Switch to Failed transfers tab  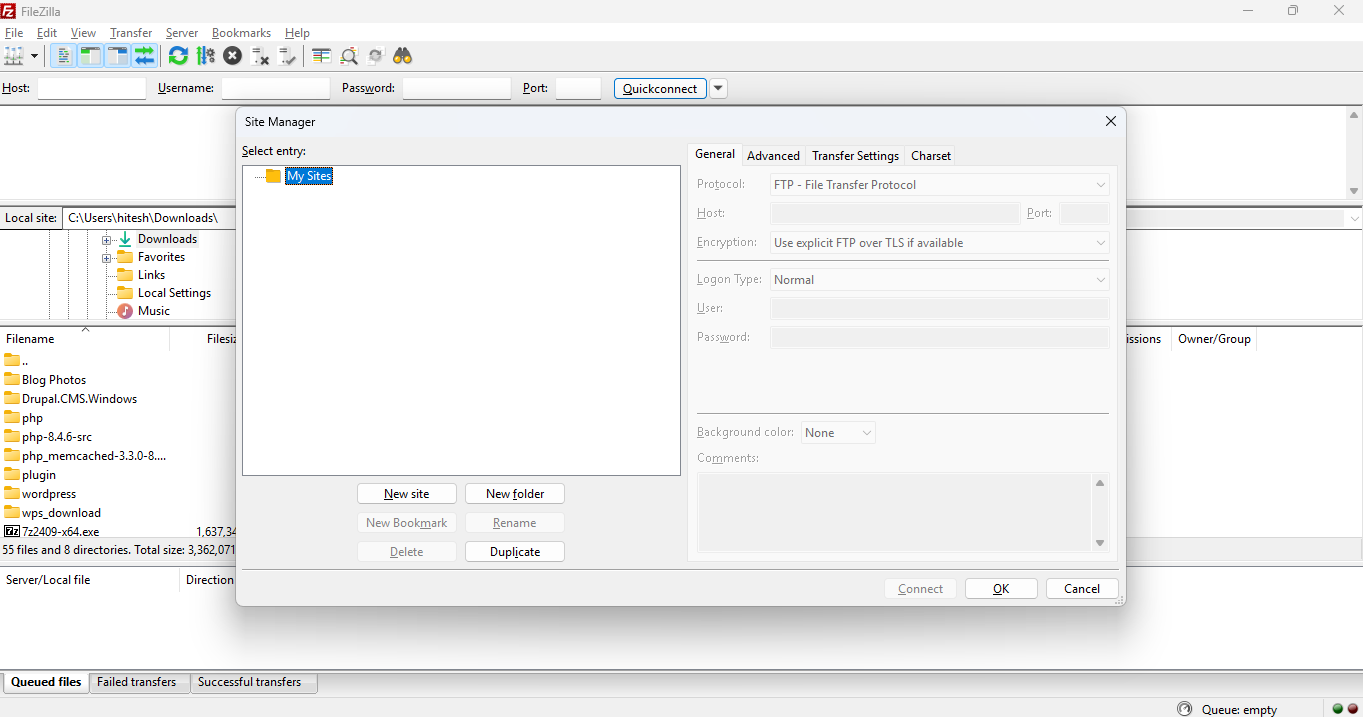coord(137,682)
